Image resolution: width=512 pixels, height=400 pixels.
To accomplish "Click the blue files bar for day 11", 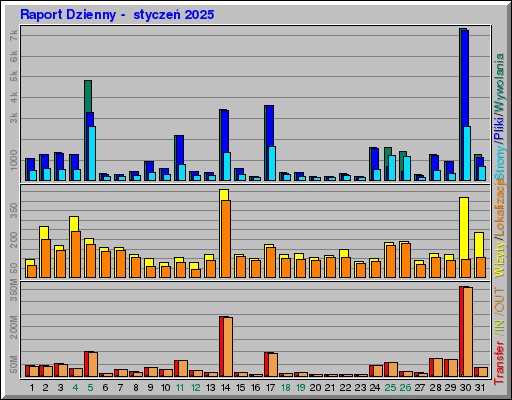I will (180, 150).
